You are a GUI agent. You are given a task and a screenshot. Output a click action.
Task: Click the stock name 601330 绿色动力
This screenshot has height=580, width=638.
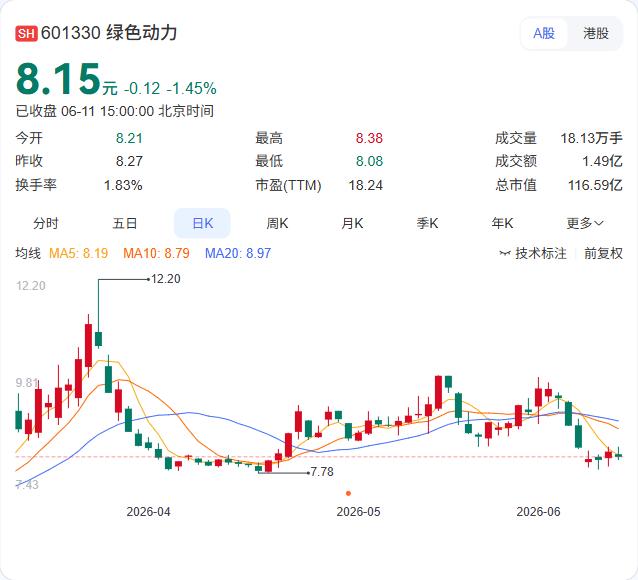pos(109,33)
